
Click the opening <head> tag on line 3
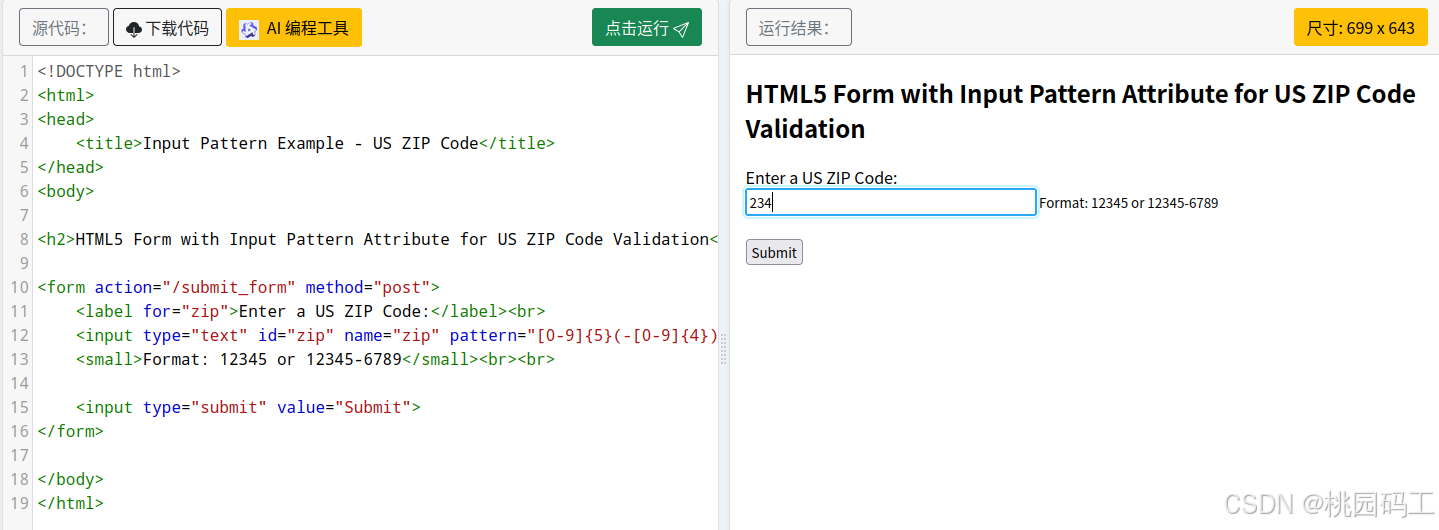pyautogui.click(x=66, y=119)
